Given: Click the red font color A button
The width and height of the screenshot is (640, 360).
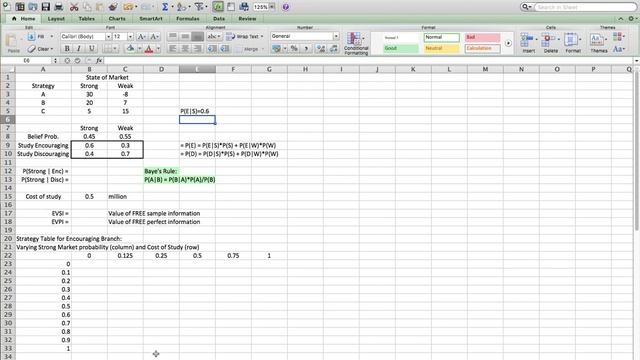Looking at the screenshot, I should (149, 49).
